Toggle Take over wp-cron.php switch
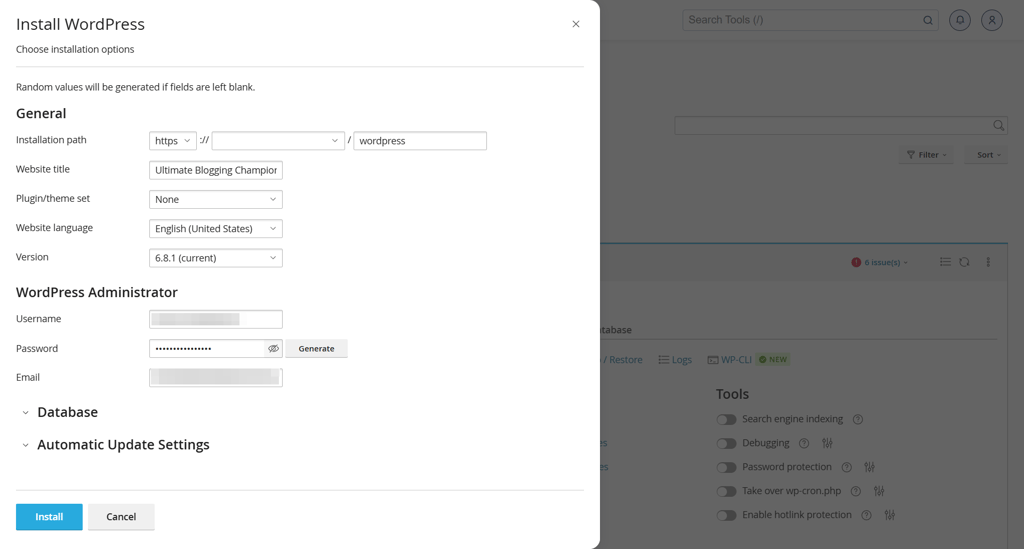This screenshot has height=549, width=1024. point(726,492)
